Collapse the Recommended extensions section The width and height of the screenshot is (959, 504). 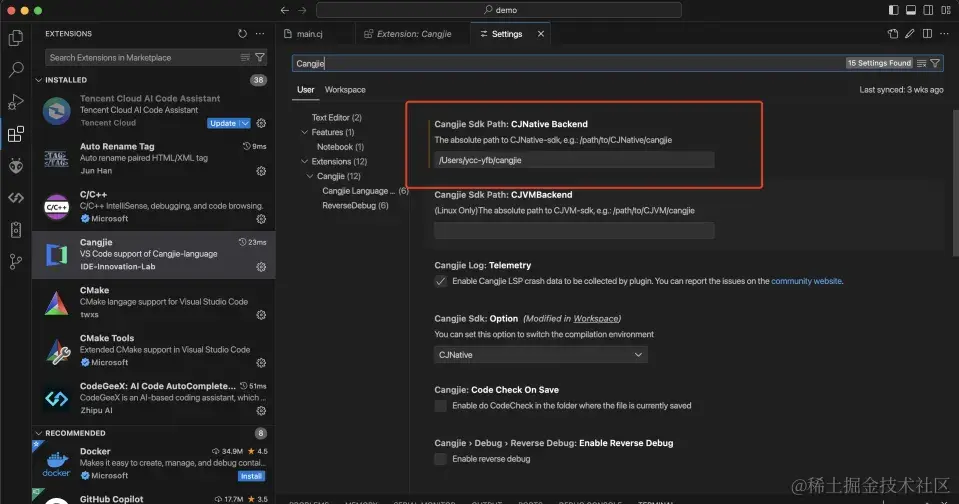(x=39, y=433)
